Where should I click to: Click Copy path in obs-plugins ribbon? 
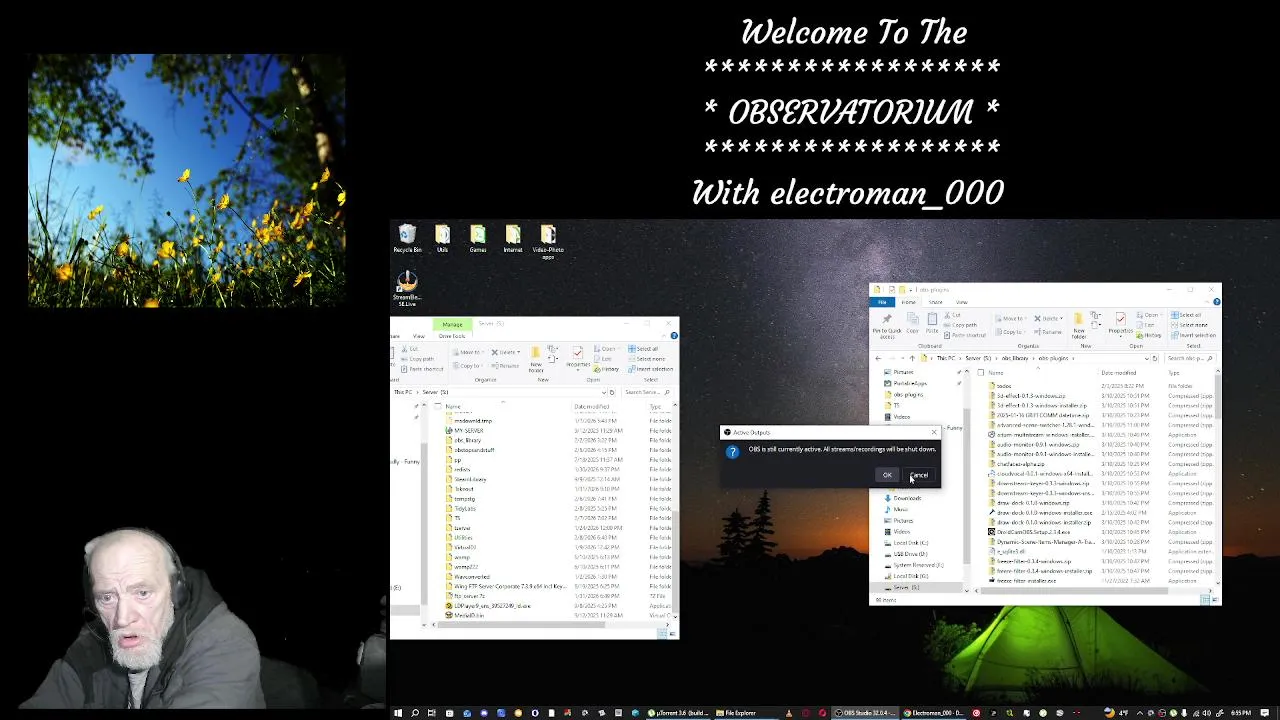pos(961,325)
